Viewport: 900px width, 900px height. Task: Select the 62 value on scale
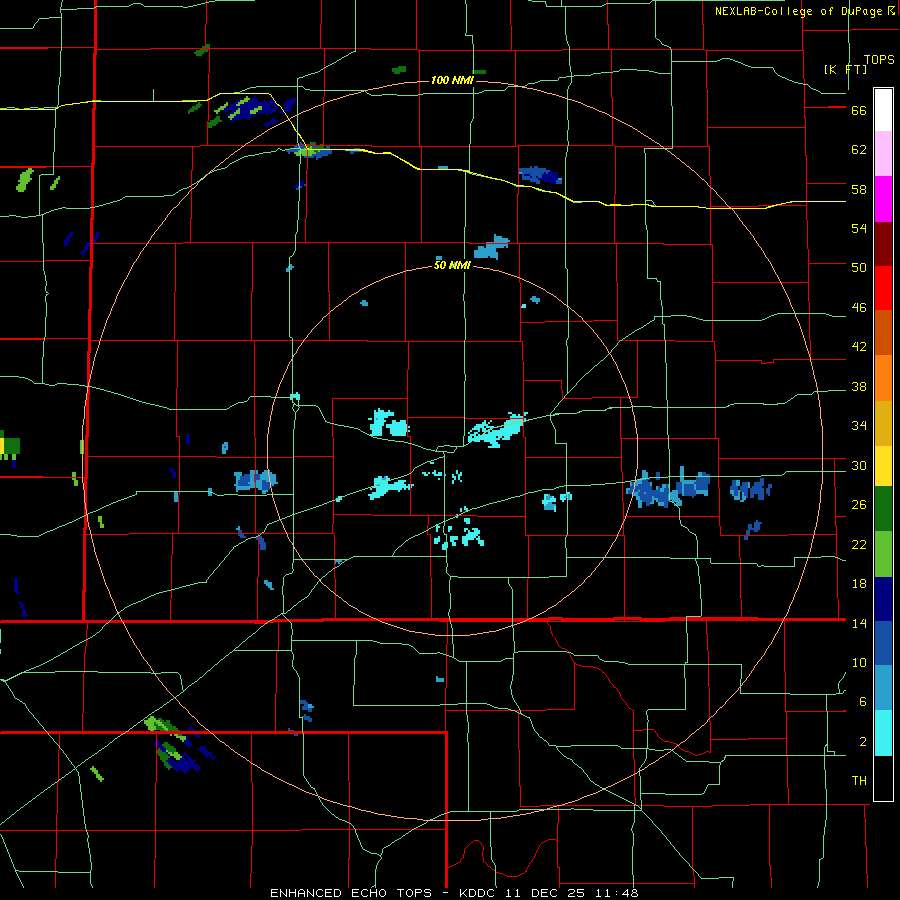pos(859,150)
